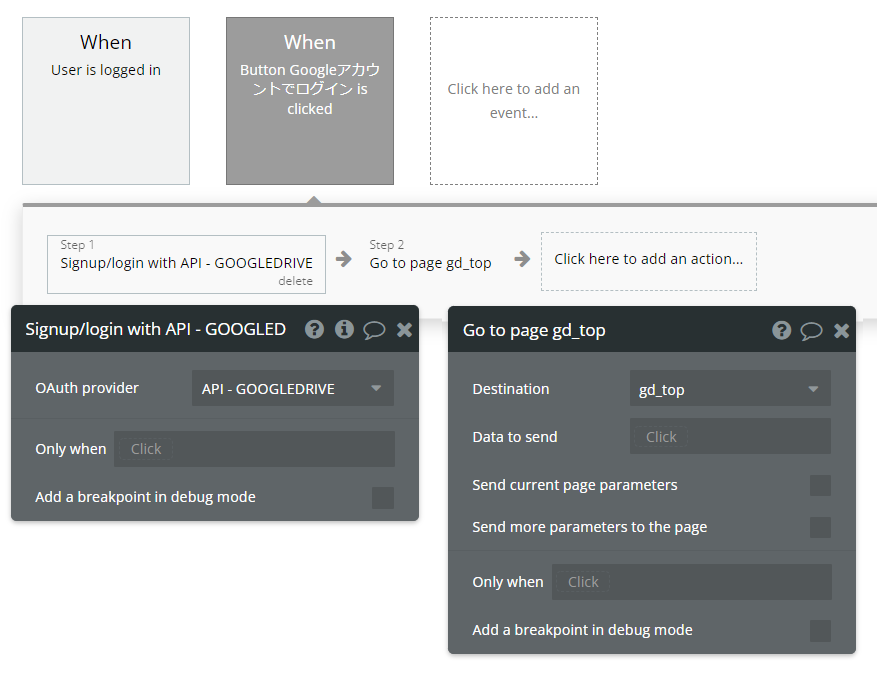877x677 pixels.
Task: Close the Signup/login with API panel
Action: point(404,330)
